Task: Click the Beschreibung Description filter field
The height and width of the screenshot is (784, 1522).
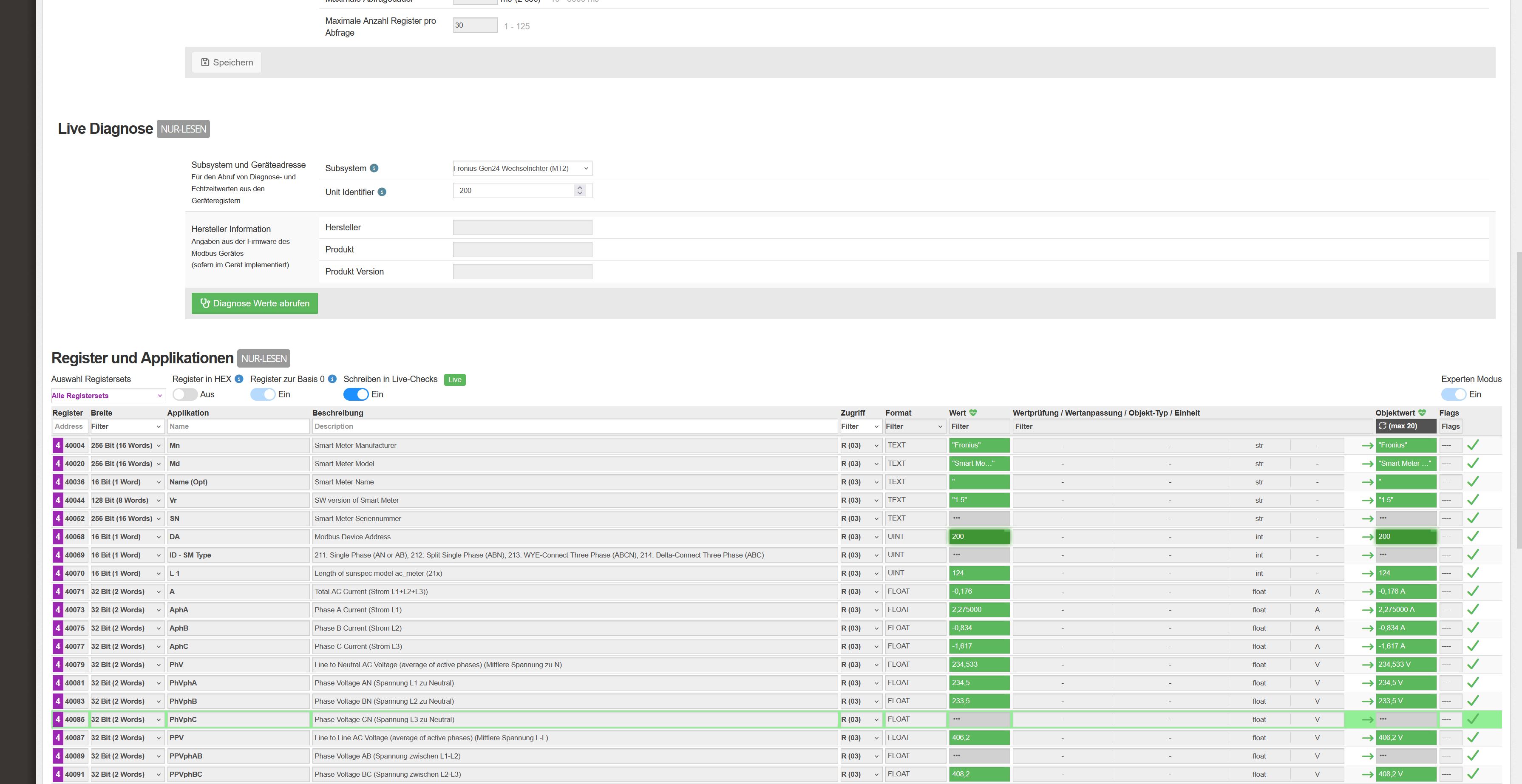Action: click(x=574, y=427)
